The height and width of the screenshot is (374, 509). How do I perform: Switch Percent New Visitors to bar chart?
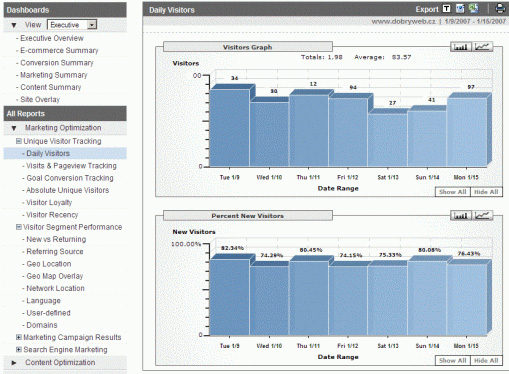coord(461,216)
